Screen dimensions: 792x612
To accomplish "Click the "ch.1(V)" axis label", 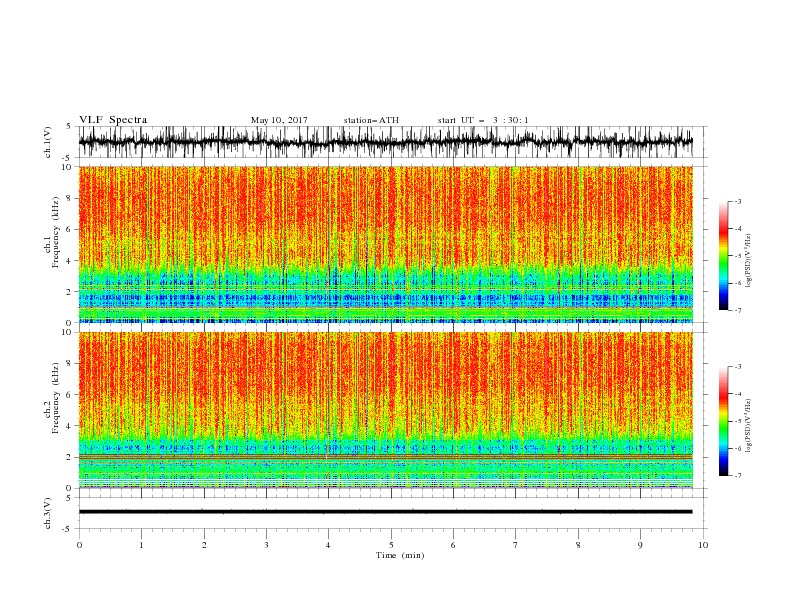I will [x=48, y=142].
